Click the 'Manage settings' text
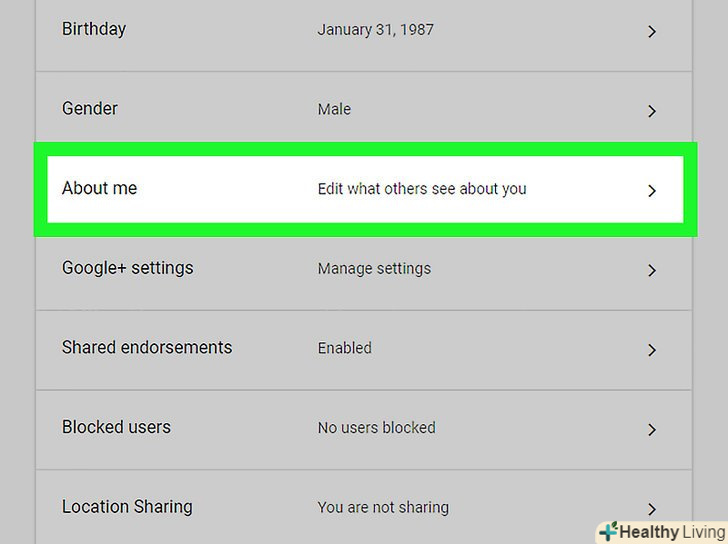The width and height of the screenshot is (728, 544). (374, 268)
